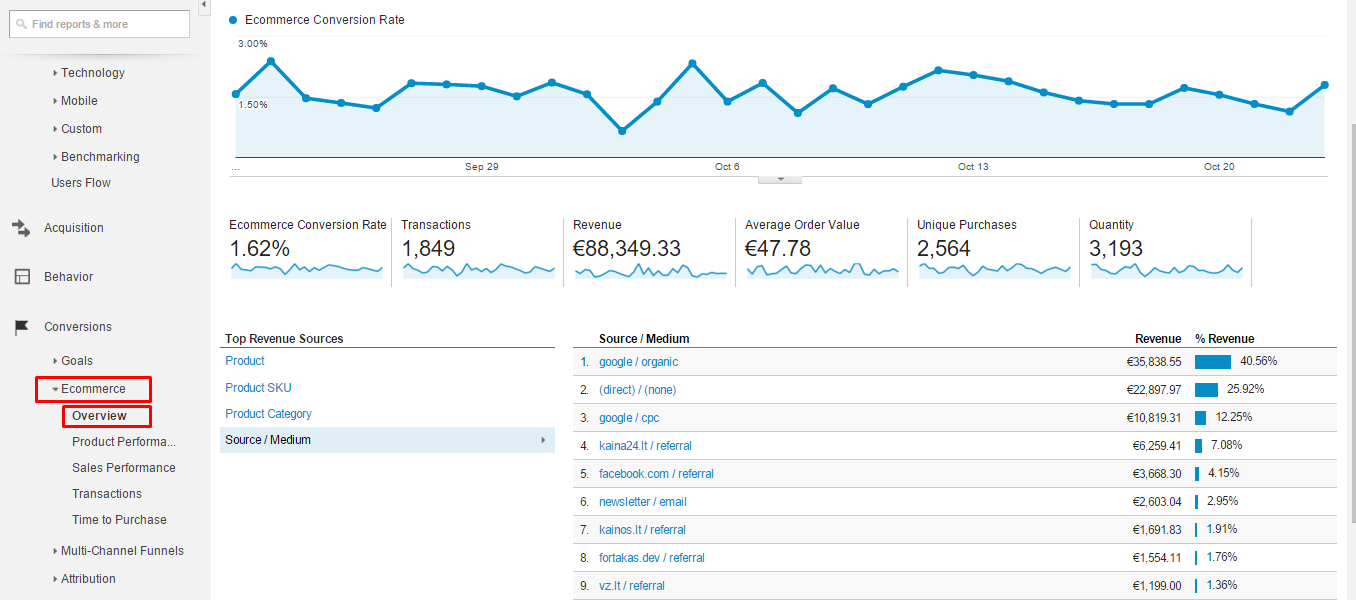Expand Multi-Channel Funnels
This screenshot has width=1356, height=600.
pos(122,551)
